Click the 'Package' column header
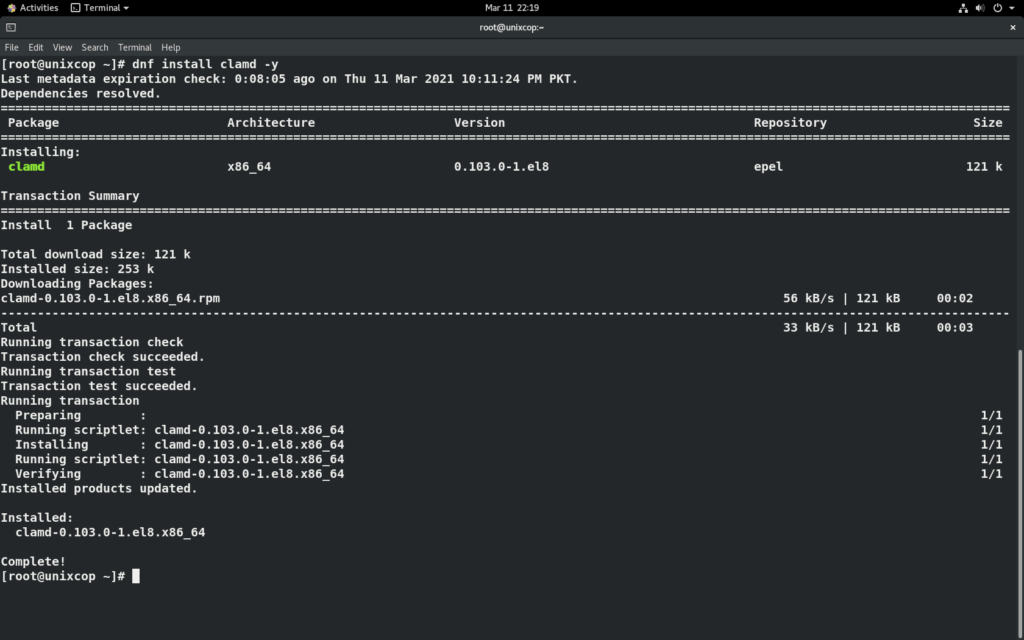The image size is (1024, 640). pyautogui.click(x=33, y=123)
